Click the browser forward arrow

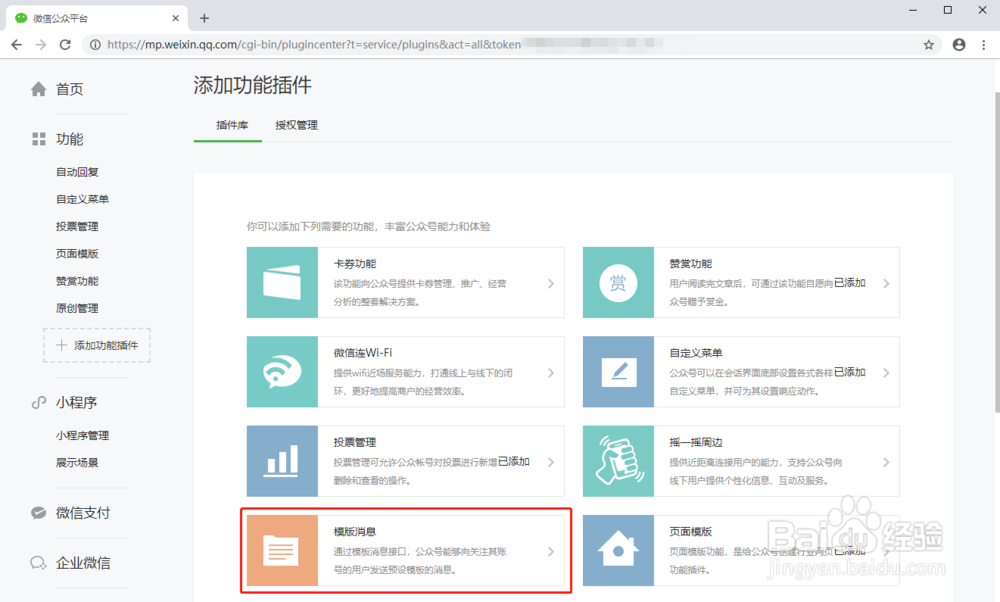41,45
